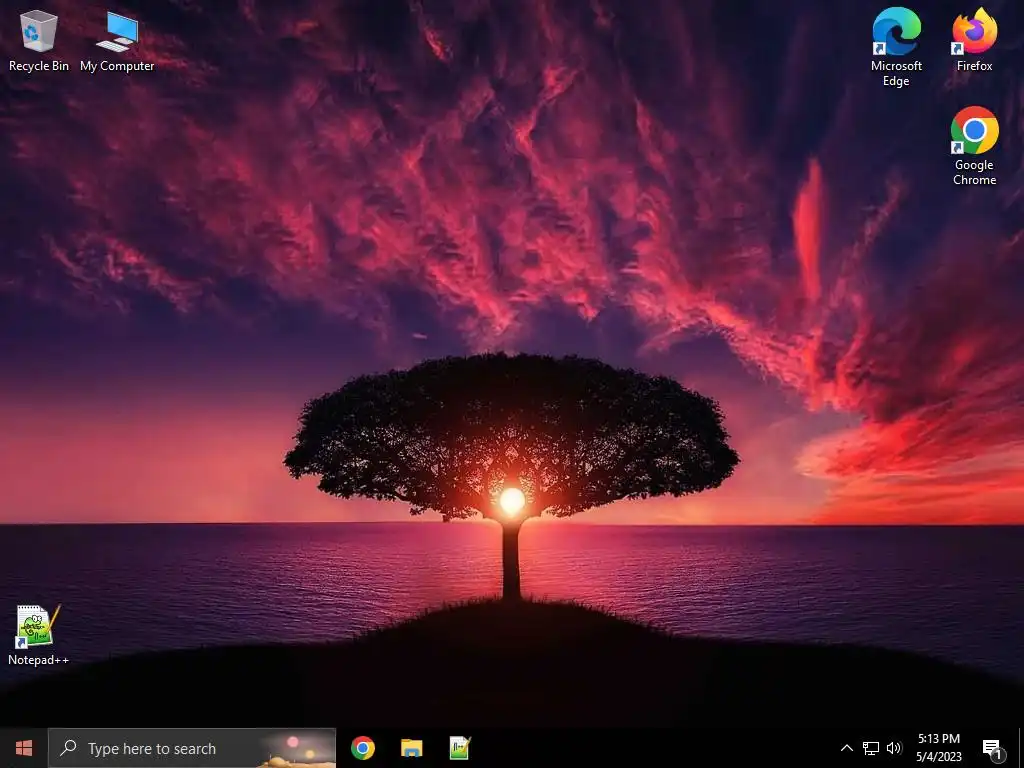The width and height of the screenshot is (1024, 768).
Task: Click the Show Desktop sliver
Action: pyautogui.click(x=1021, y=748)
